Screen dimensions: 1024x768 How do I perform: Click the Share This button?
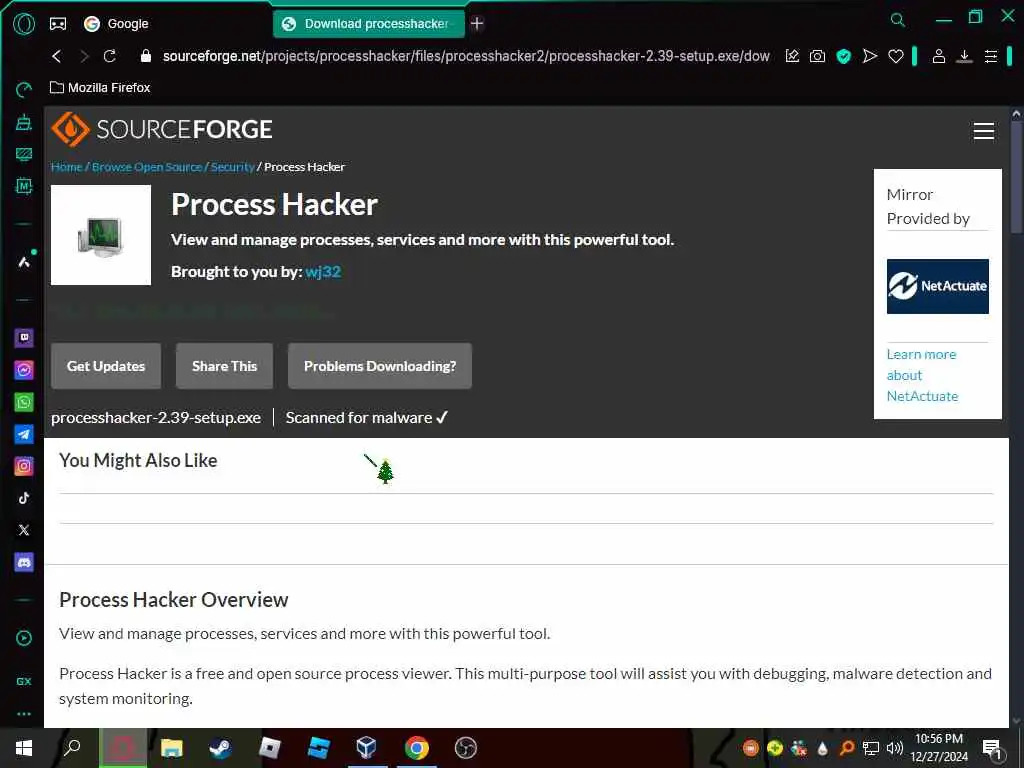(225, 366)
